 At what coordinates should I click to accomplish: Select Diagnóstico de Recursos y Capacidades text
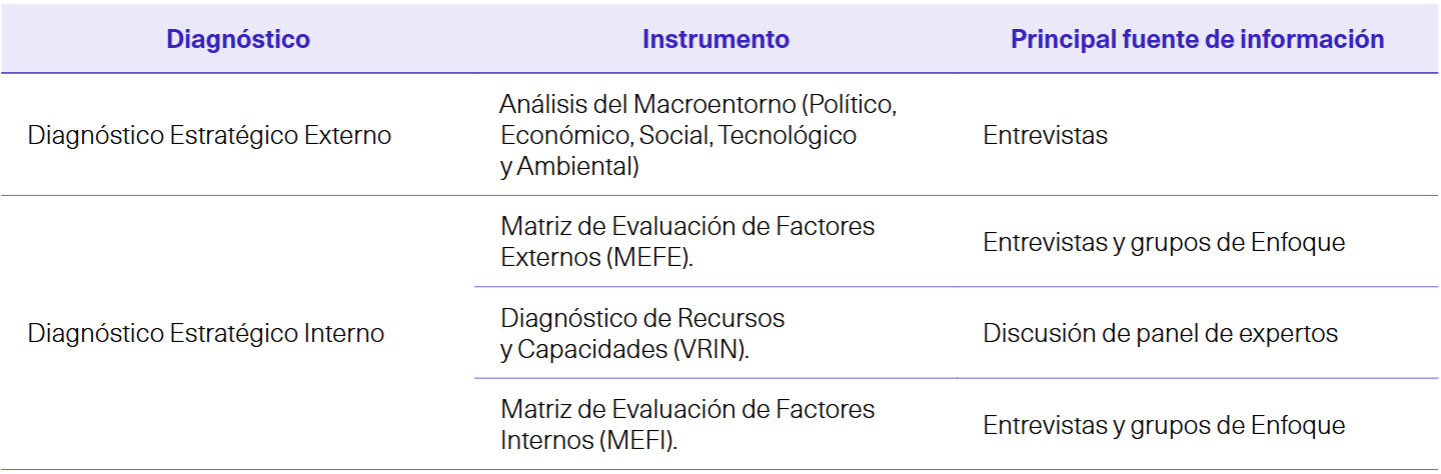(x=642, y=333)
